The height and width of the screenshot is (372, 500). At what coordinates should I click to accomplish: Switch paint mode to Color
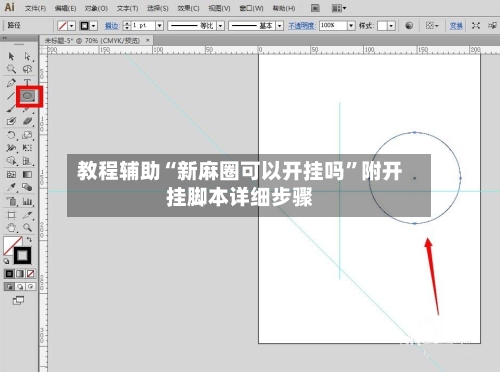click(x=9, y=274)
